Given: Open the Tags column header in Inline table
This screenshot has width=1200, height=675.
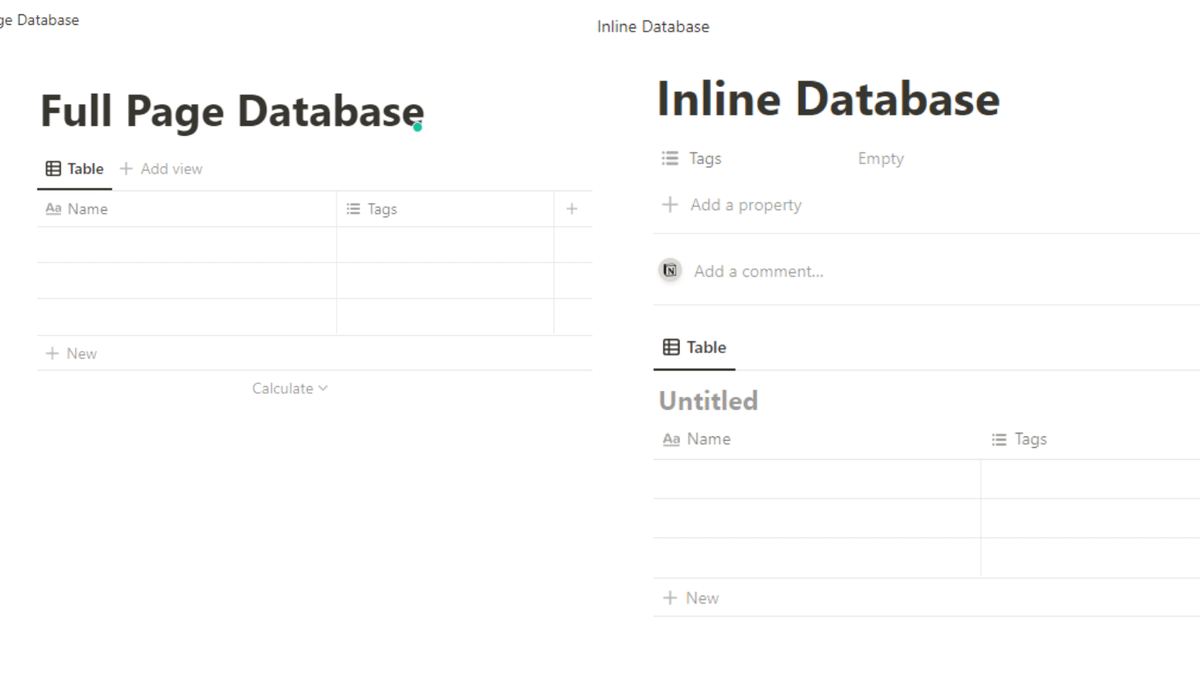Looking at the screenshot, I should pyautogui.click(x=1030, y=439).
